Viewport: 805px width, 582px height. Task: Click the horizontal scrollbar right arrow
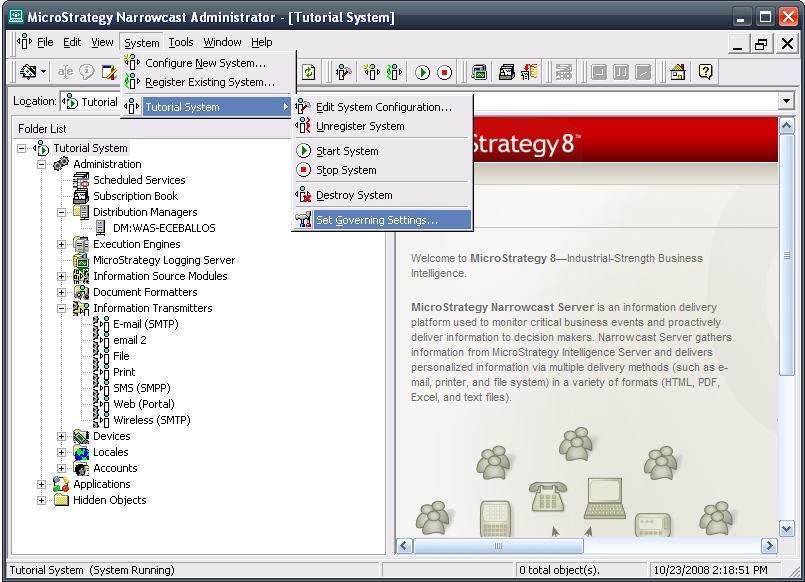click(x=769, y=546)
